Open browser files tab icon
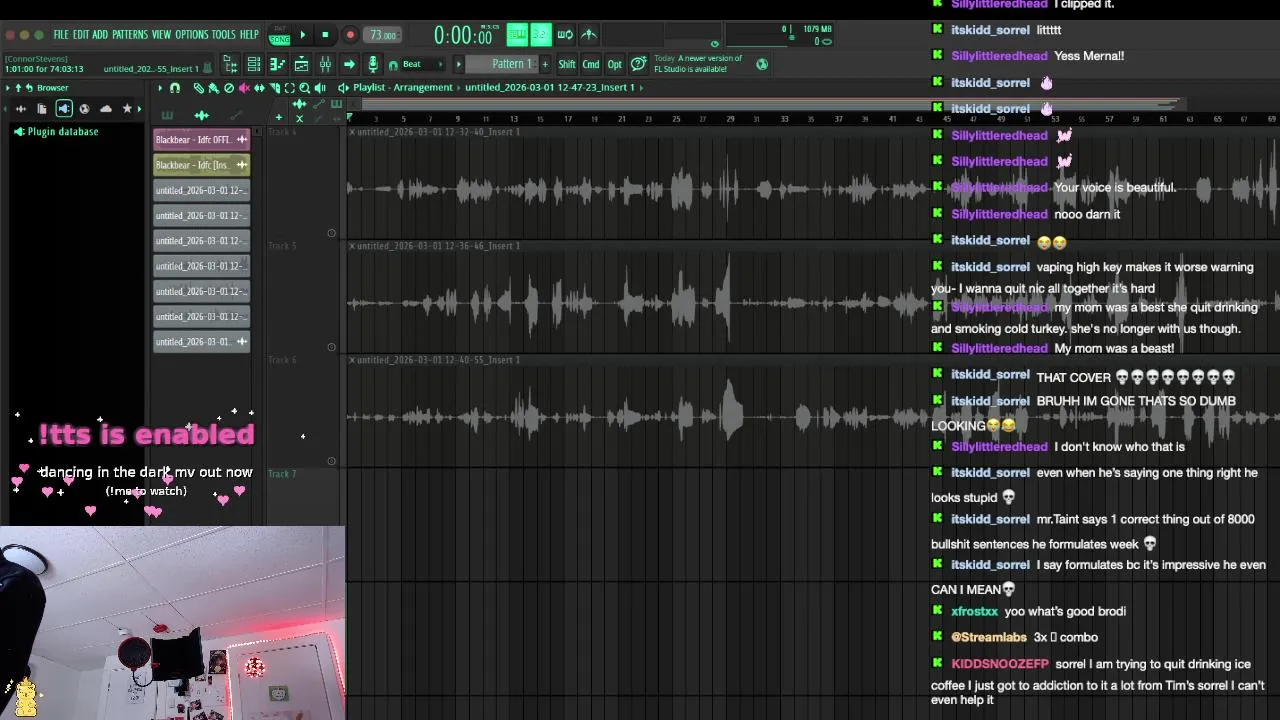This screenshot has width=1280, height=720. tap(41, 108)
